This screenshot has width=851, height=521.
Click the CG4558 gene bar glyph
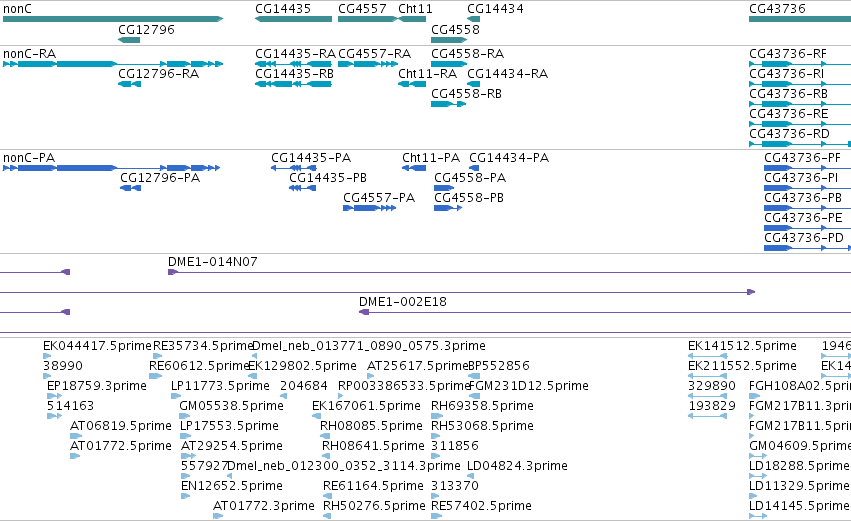[x=449, y=40]
